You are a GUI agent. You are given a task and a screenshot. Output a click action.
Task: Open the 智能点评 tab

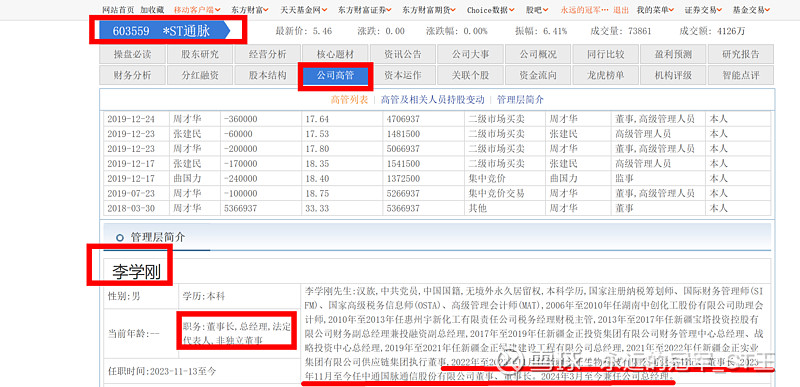(x=740, y=75)
